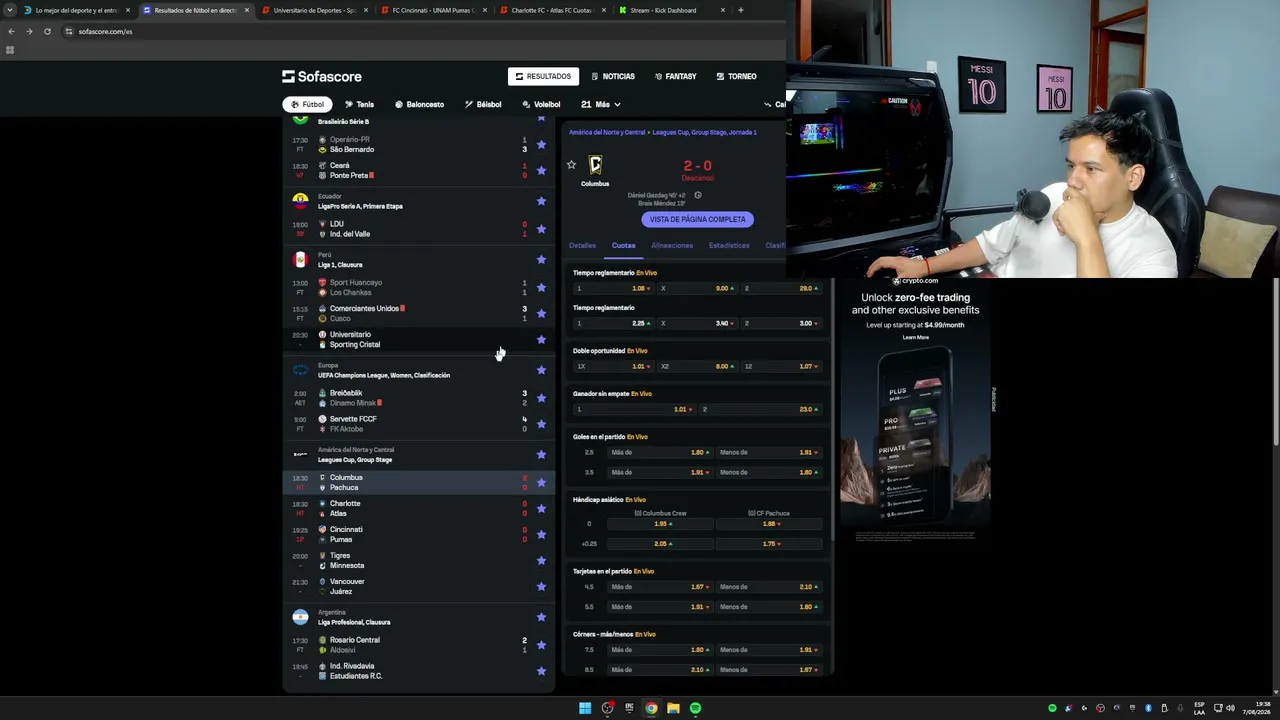Go back in the browser
The height and width of the screenshot is (720, 1280).
pyautogui.click(x=11, y=31)
